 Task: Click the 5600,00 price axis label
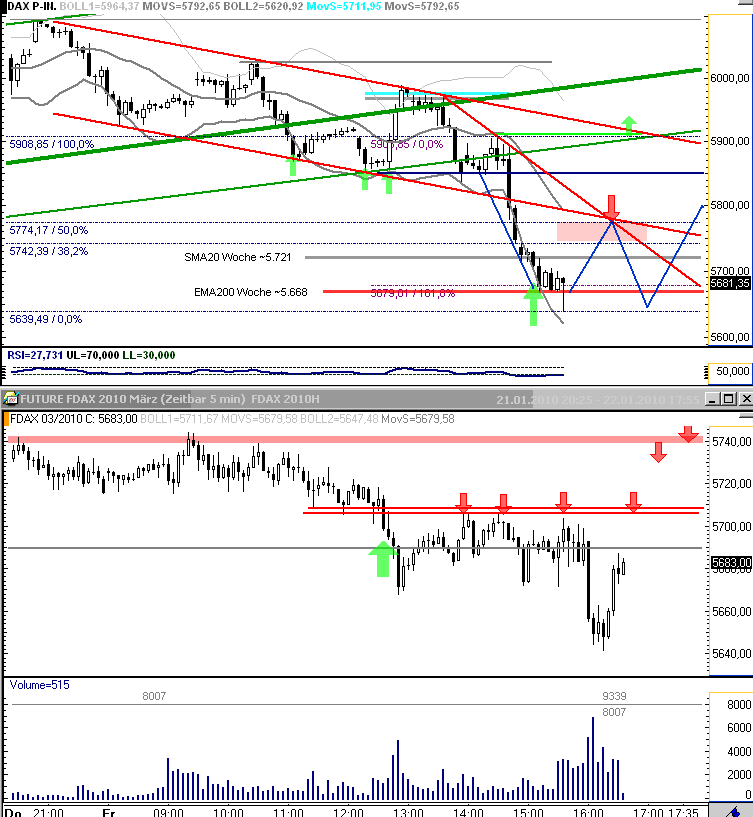point(730,337)
